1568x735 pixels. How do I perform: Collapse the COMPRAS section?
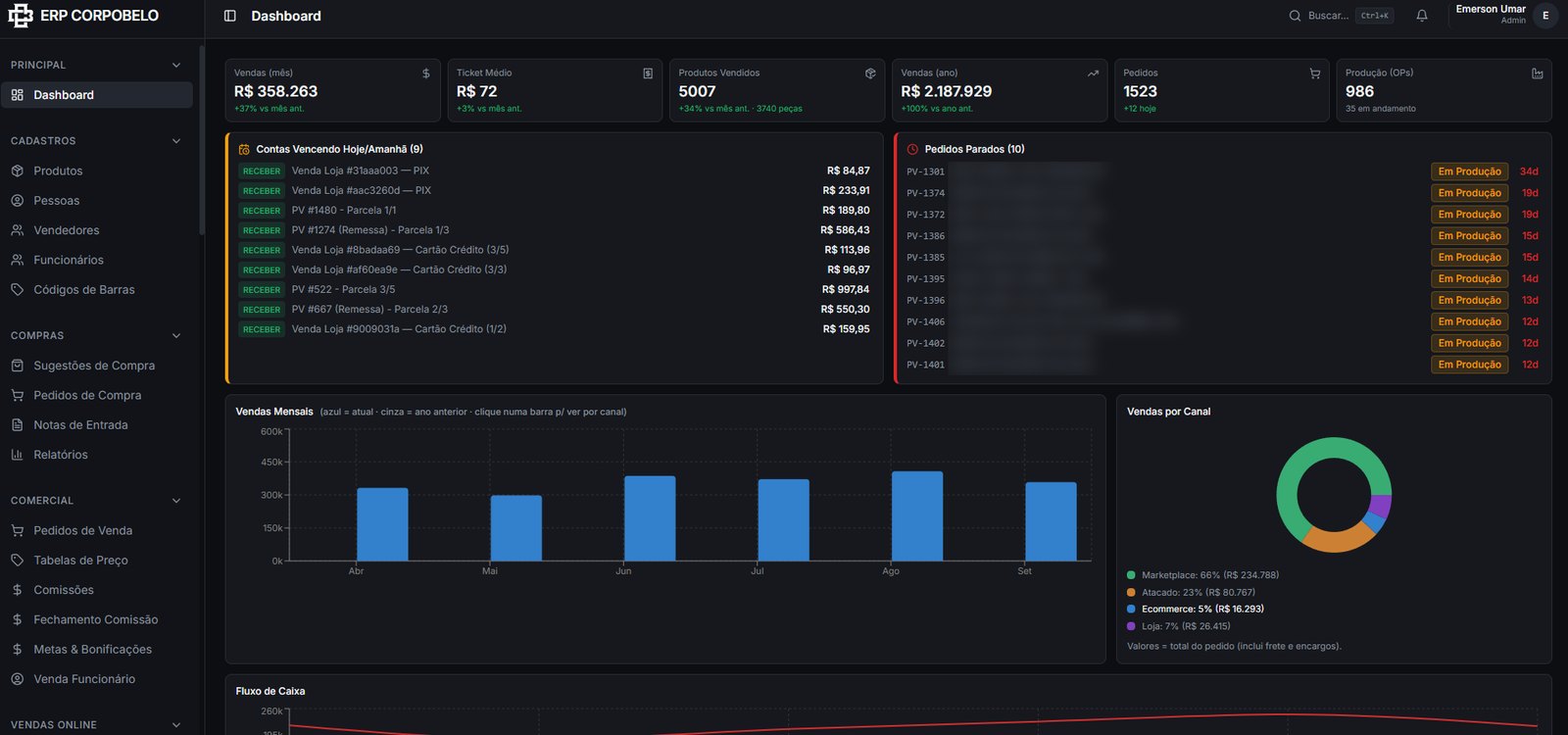coord(176,335)
